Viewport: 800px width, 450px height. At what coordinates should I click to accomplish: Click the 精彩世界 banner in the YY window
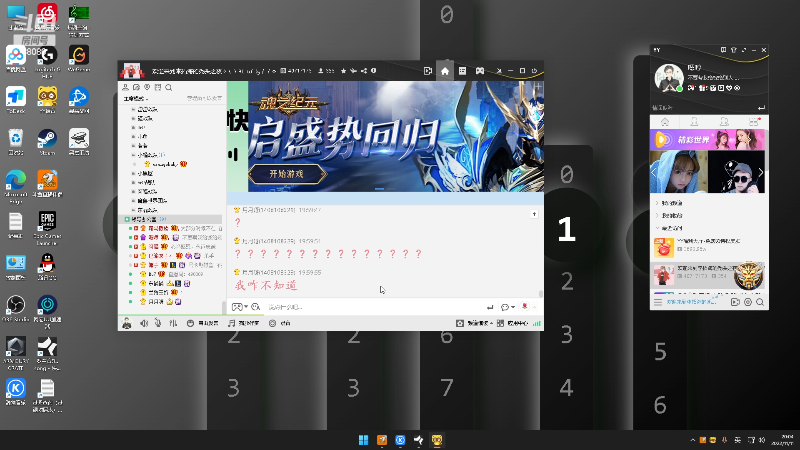click(x=707, y=139)
